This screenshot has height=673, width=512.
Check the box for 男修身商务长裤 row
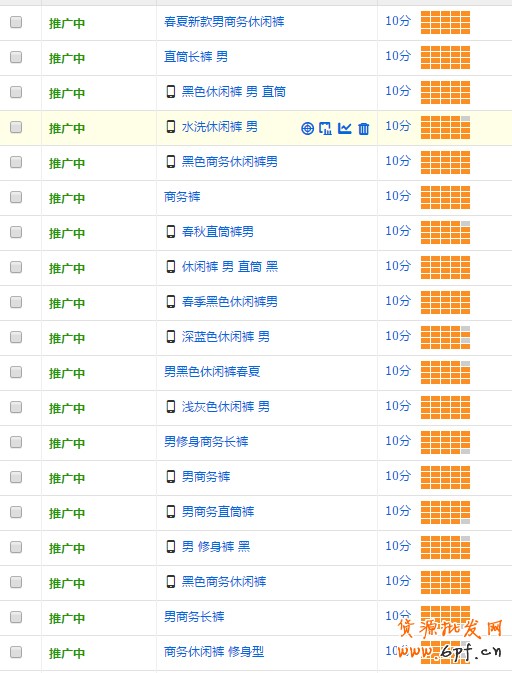point(16,442)
